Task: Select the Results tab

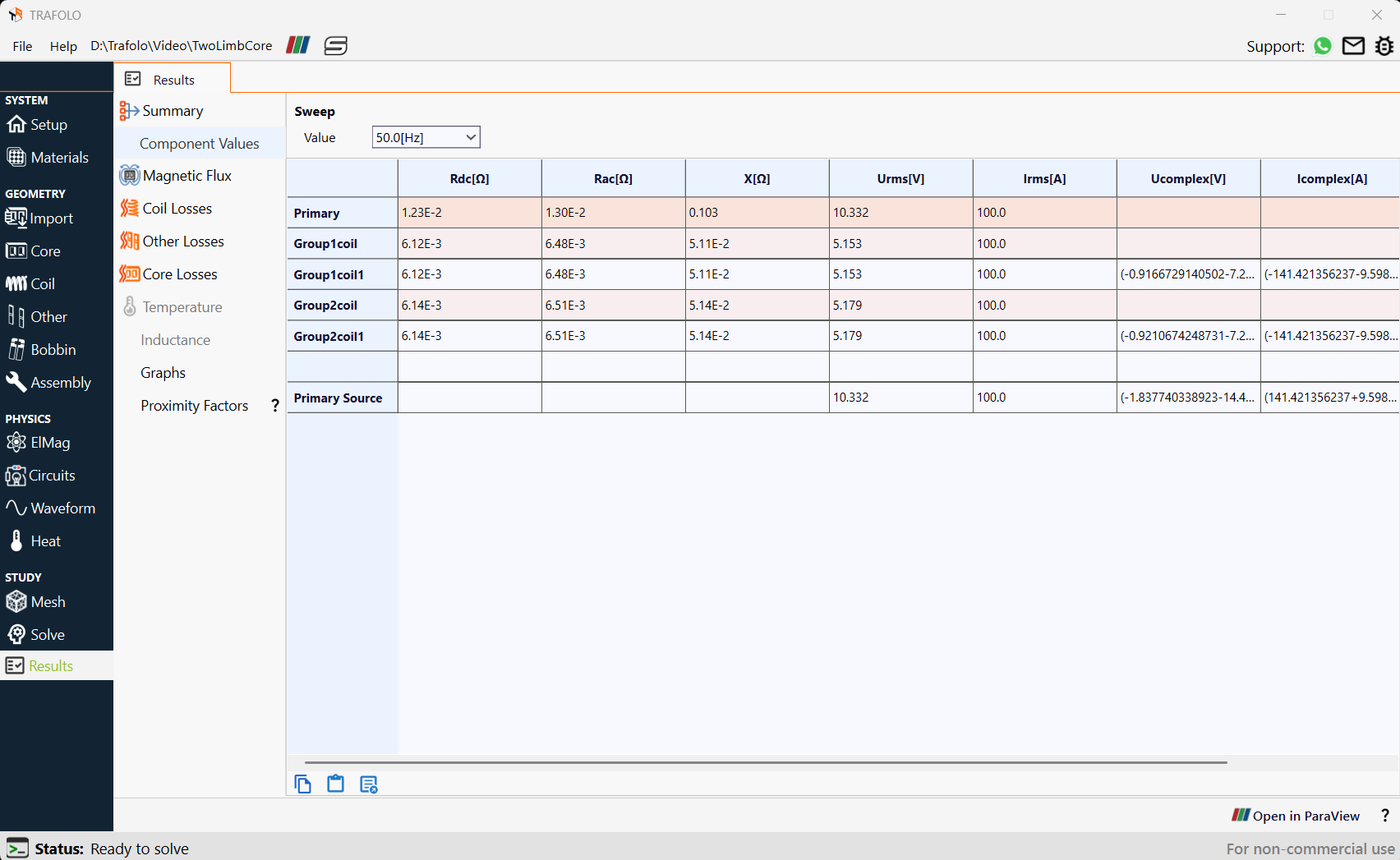Action: 173,80
